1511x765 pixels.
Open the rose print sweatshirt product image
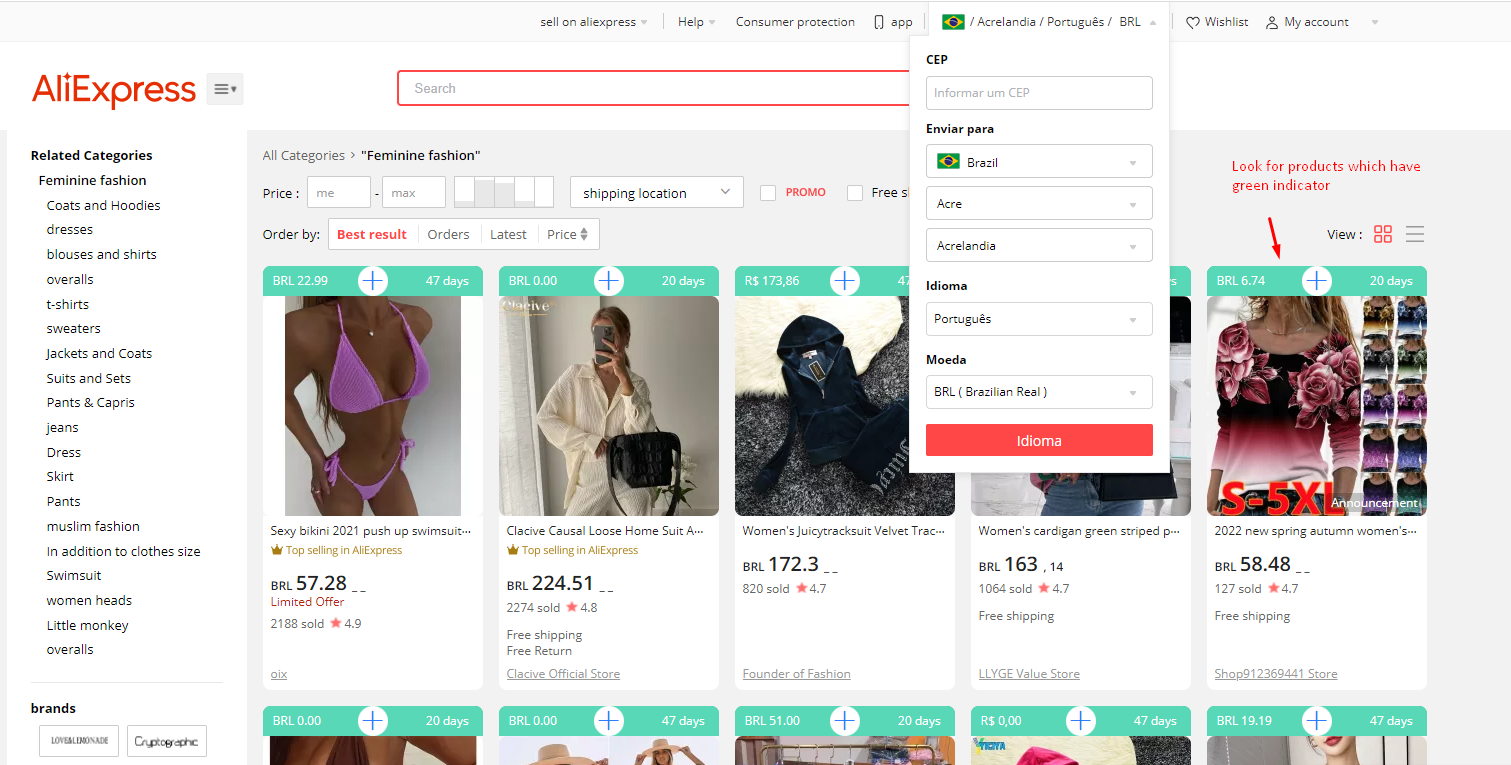pos(1317,406)
